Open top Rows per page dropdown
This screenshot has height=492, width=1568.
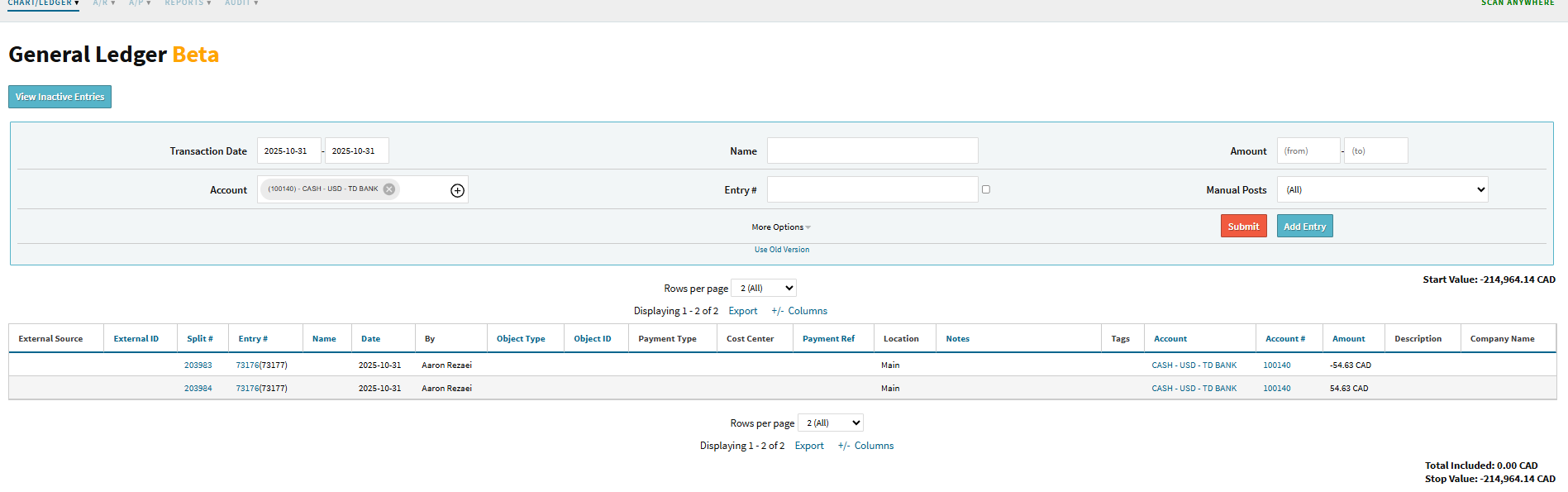pyautogui.click(x=764, y=289)
